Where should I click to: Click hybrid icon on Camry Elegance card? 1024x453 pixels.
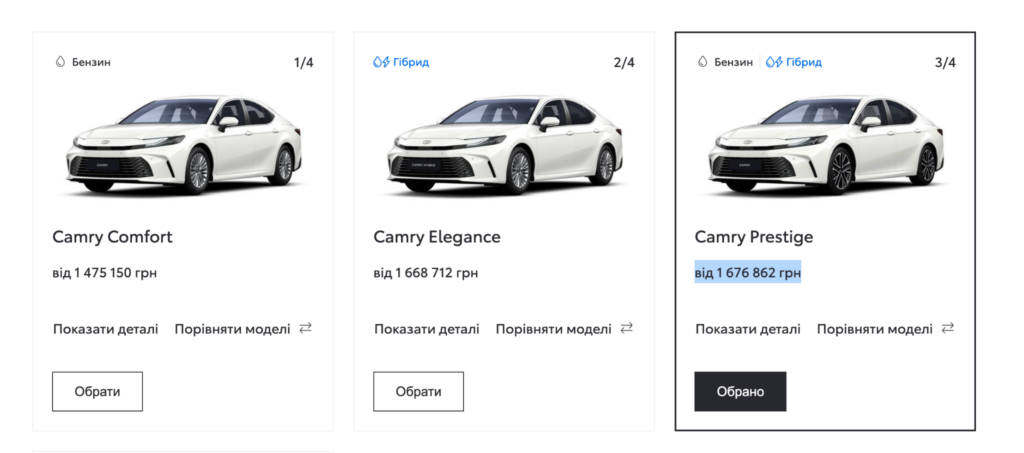381,62
